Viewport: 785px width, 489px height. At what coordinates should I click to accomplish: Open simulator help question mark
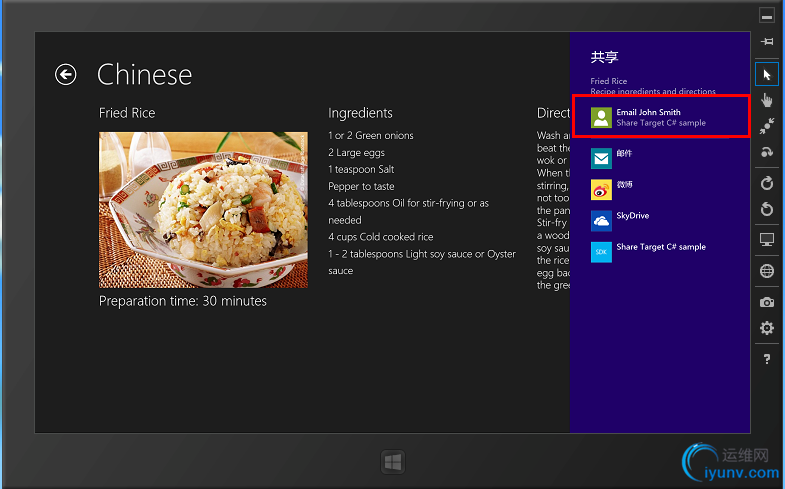(766, 359)
